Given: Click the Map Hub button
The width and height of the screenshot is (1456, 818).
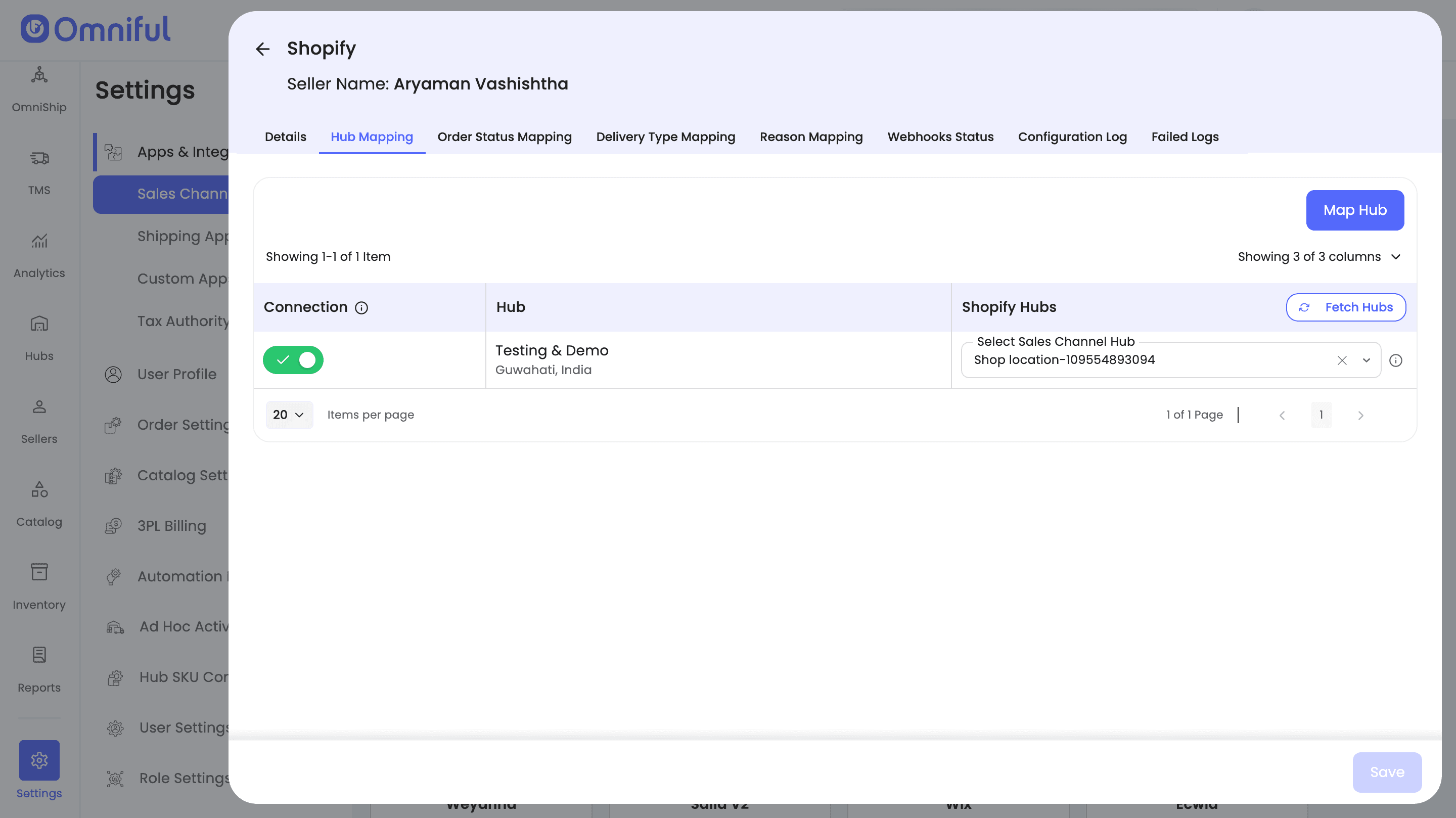Looking at the screenshot, I should click(1354, 210).
